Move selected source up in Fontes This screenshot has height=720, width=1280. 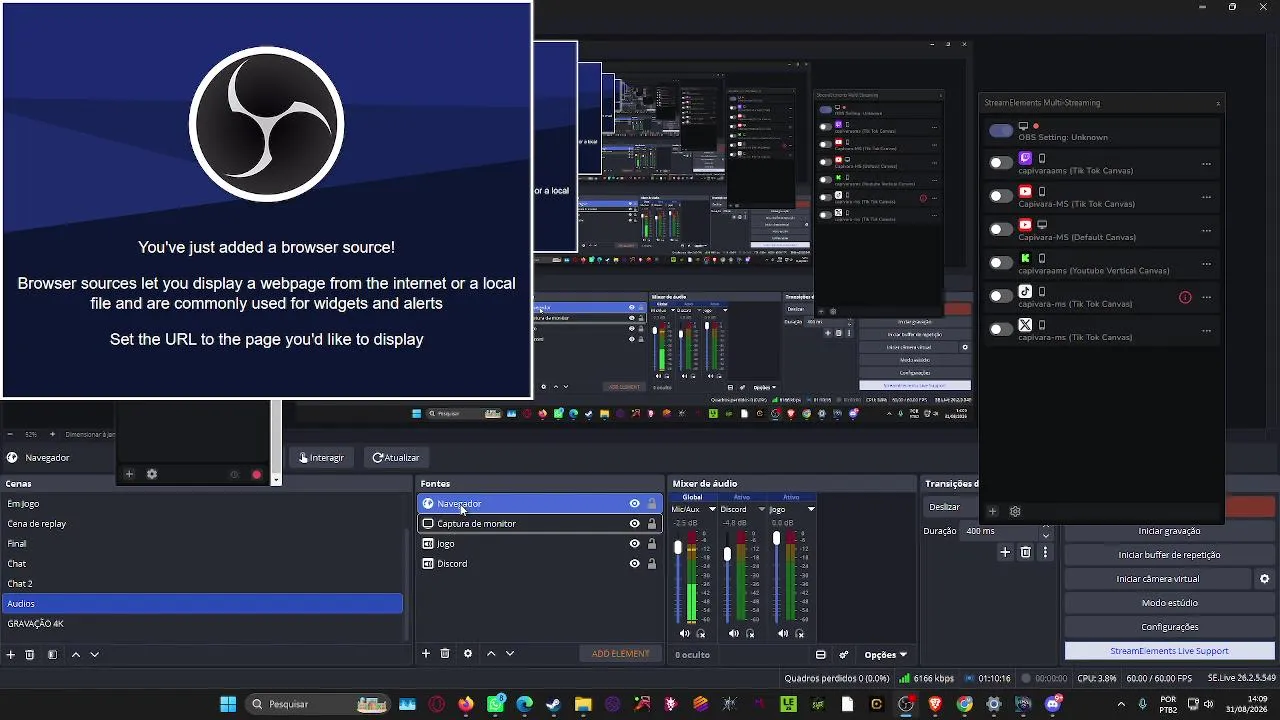coord(491,654)
